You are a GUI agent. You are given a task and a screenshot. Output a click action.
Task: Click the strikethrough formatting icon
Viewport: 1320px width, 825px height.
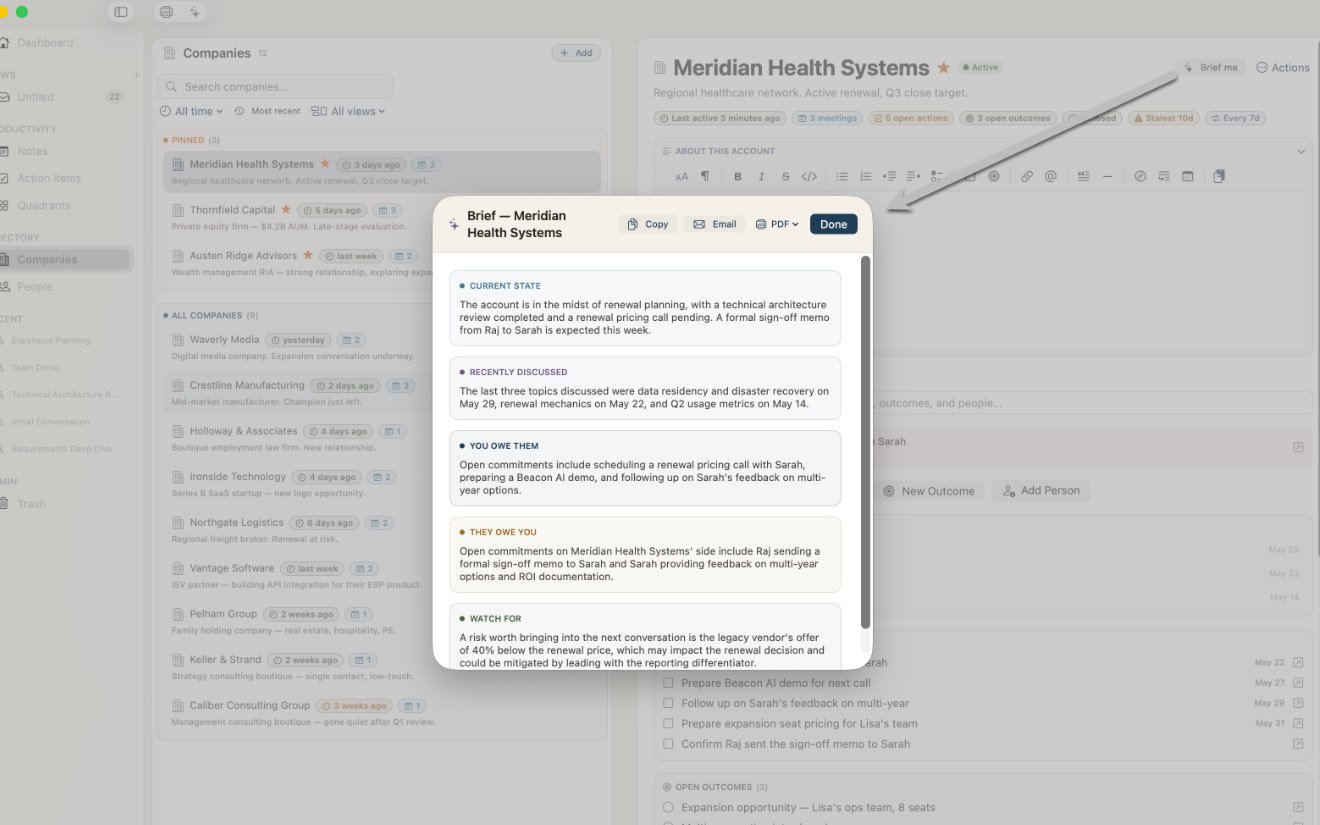coord(786,177)
